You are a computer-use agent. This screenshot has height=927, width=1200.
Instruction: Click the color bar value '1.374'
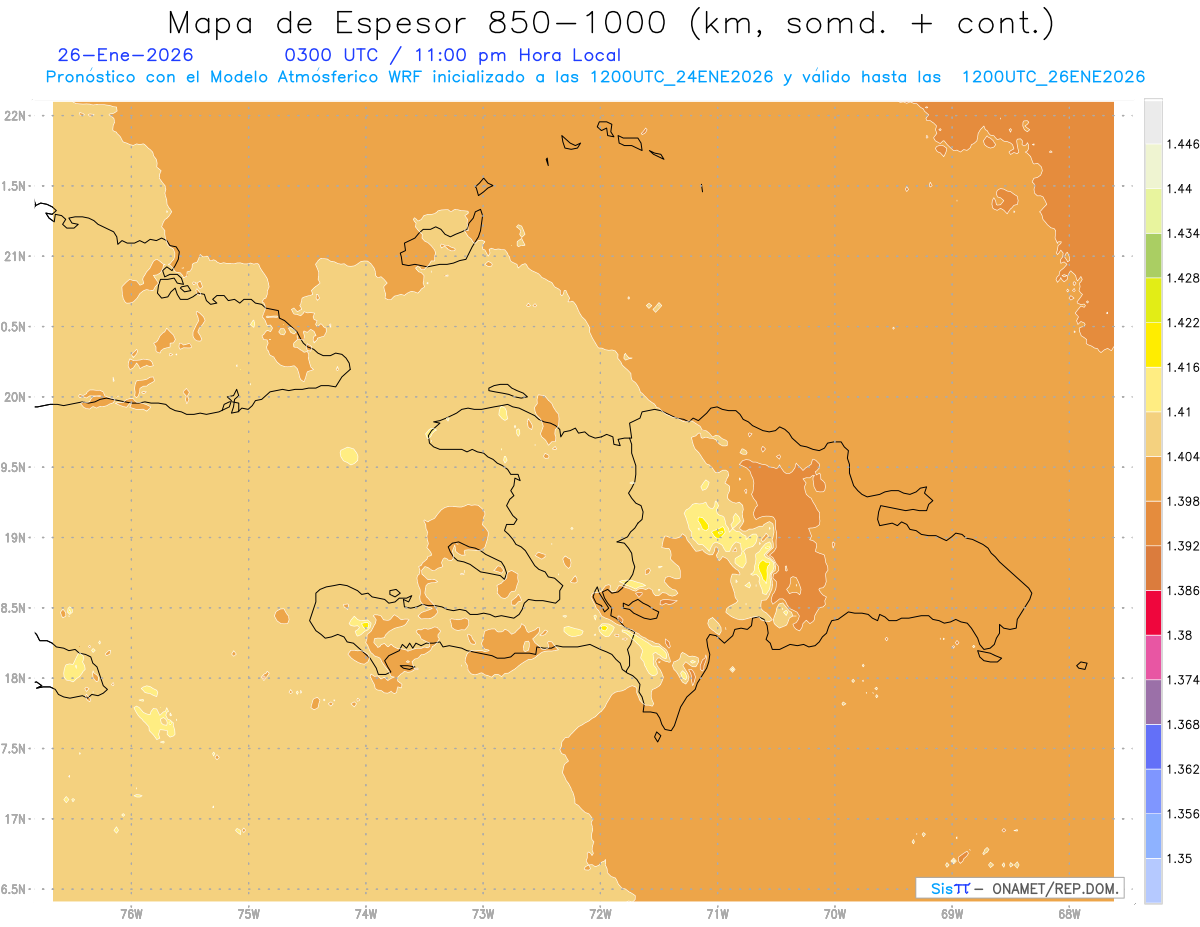[1183, 680]
